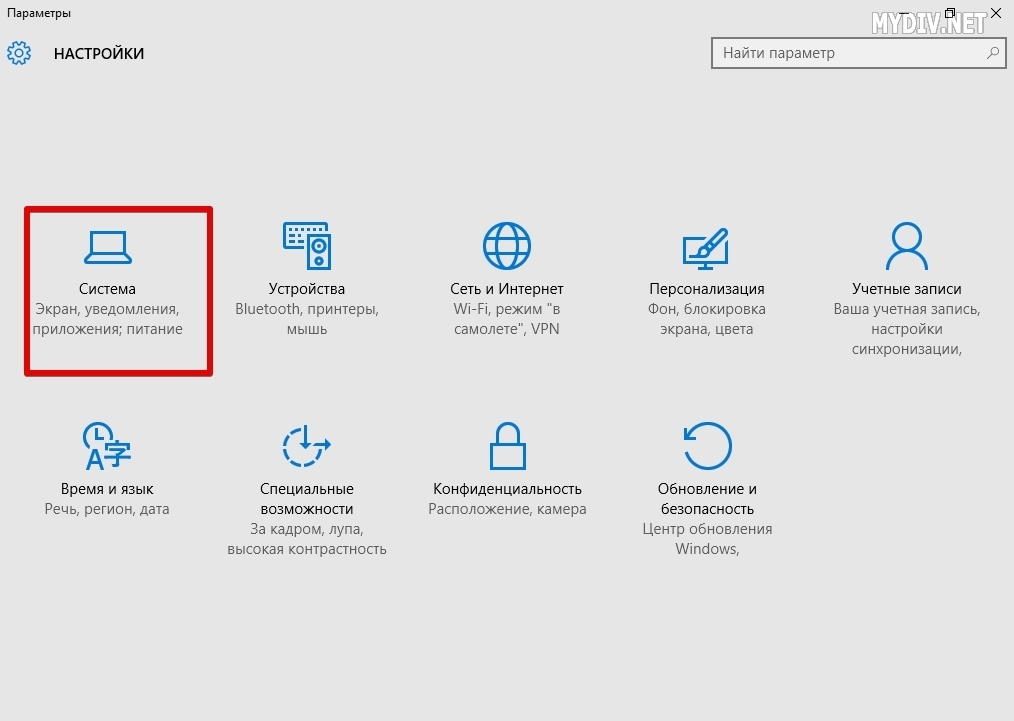The image size is (1014, 721).
Task: Select the padlock icon for Конфиденциальность
Action: [x=507, y=445]
